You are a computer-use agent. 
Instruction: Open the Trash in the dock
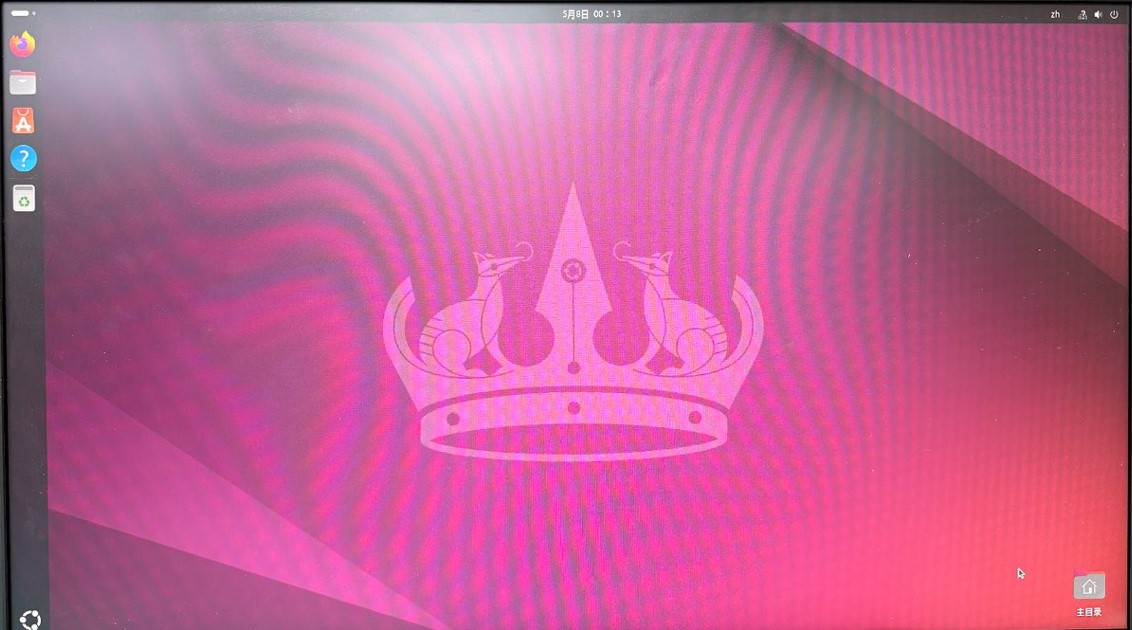24,198
